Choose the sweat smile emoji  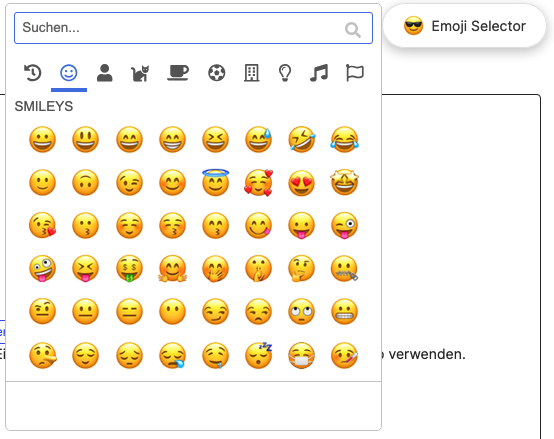(259, 140)
